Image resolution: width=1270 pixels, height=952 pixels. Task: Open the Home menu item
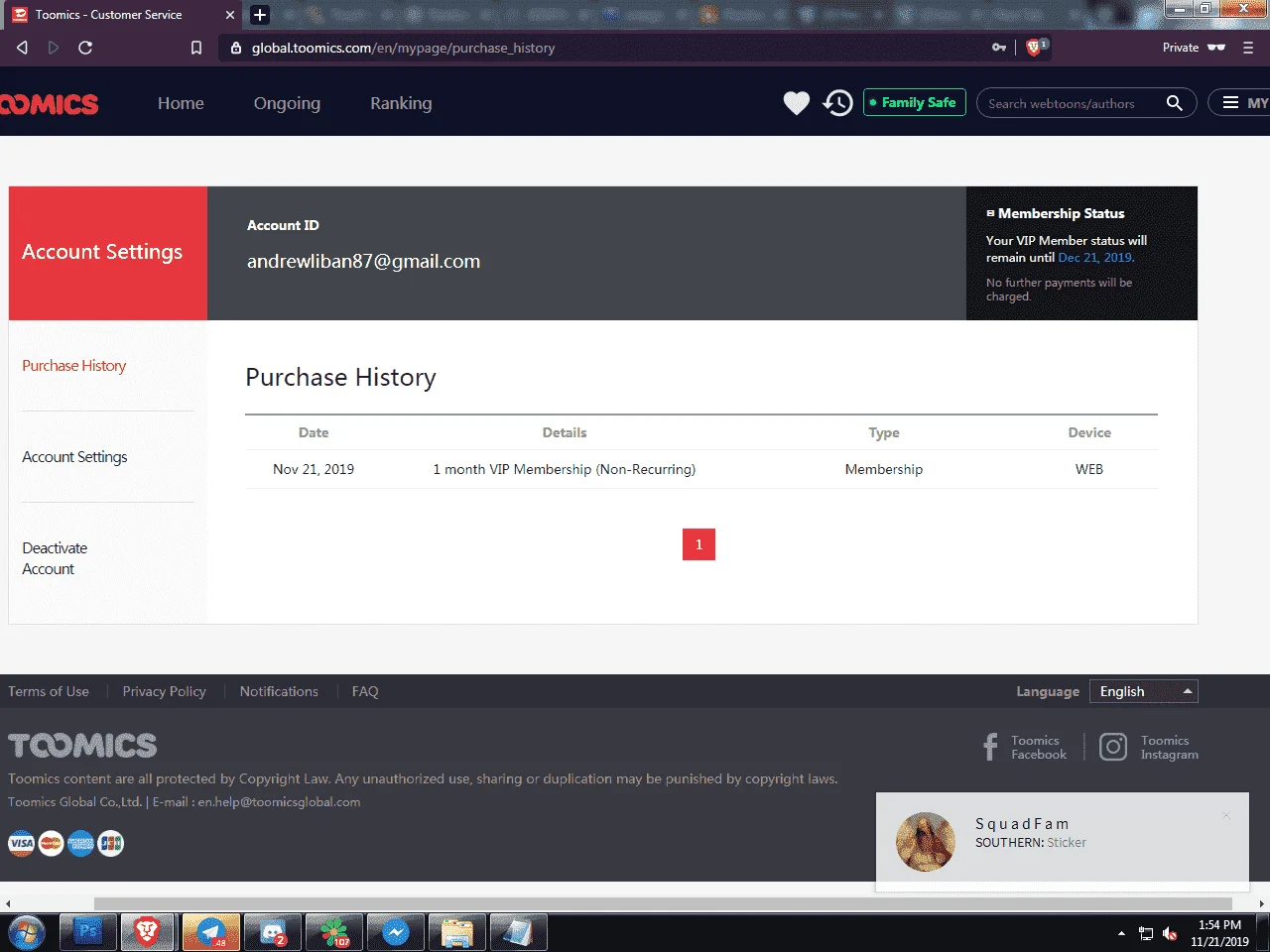(x=181, y=103)
